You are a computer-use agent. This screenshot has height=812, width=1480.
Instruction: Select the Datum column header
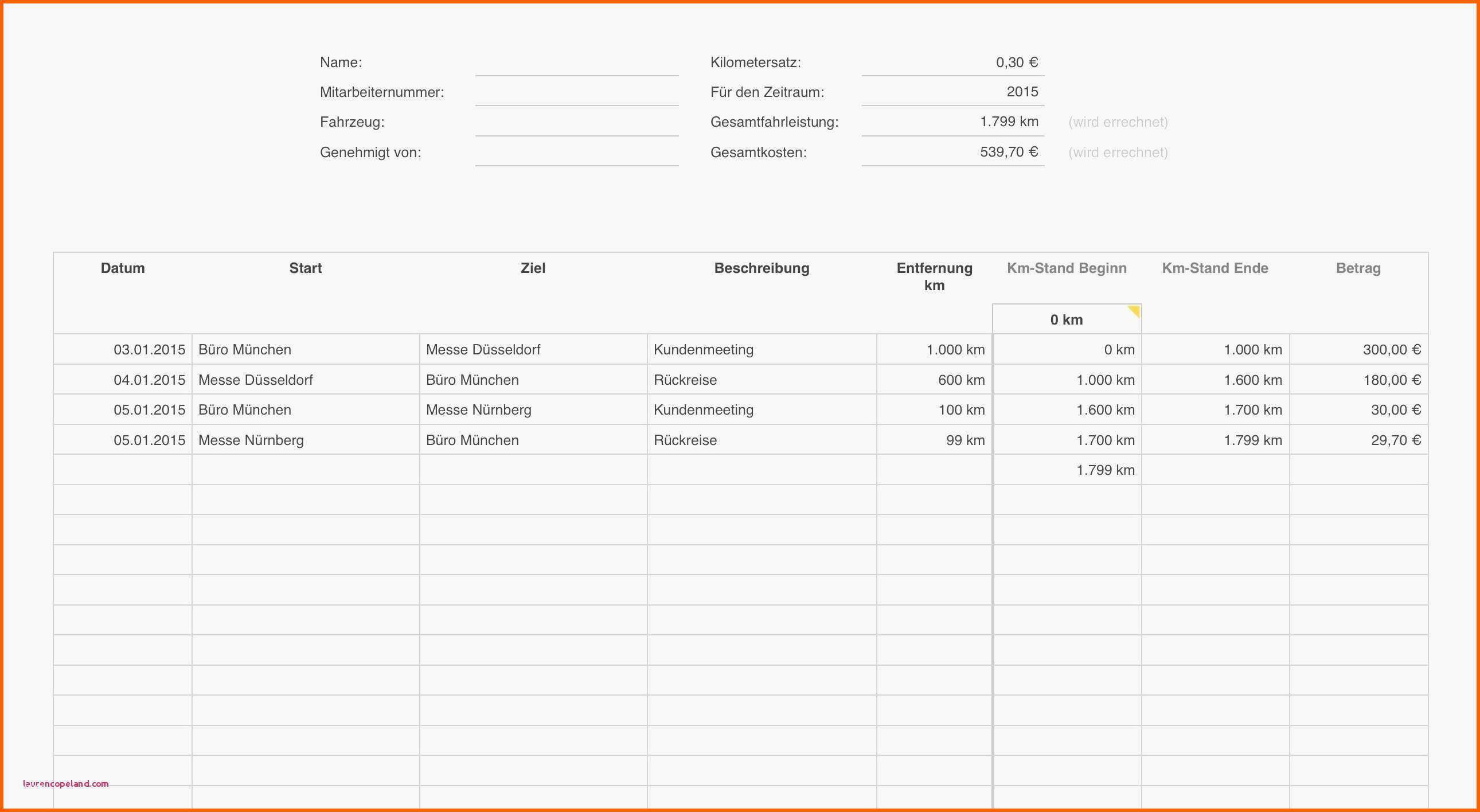point(122,268)
